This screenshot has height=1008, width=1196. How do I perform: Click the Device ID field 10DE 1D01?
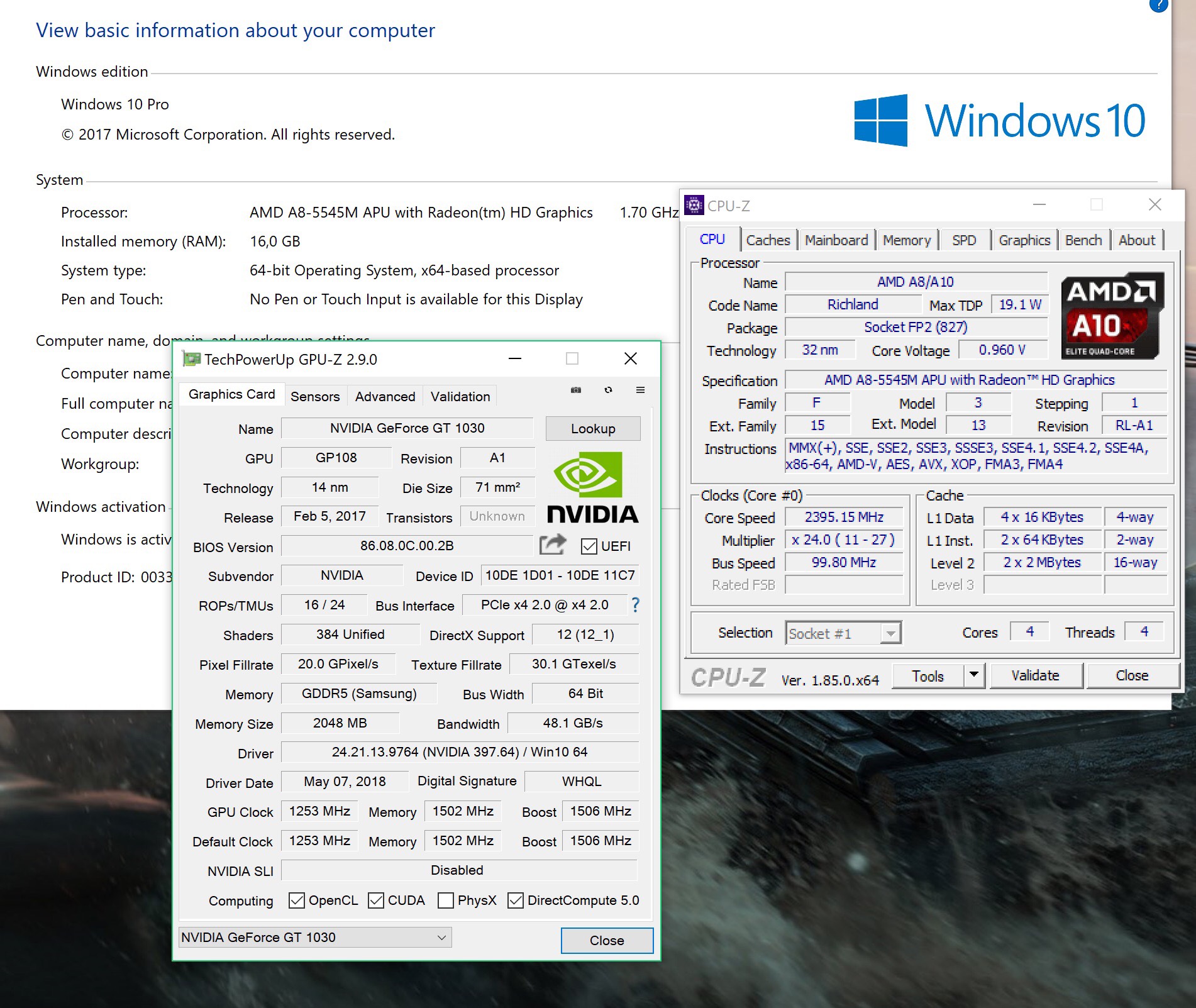(560, 575)
